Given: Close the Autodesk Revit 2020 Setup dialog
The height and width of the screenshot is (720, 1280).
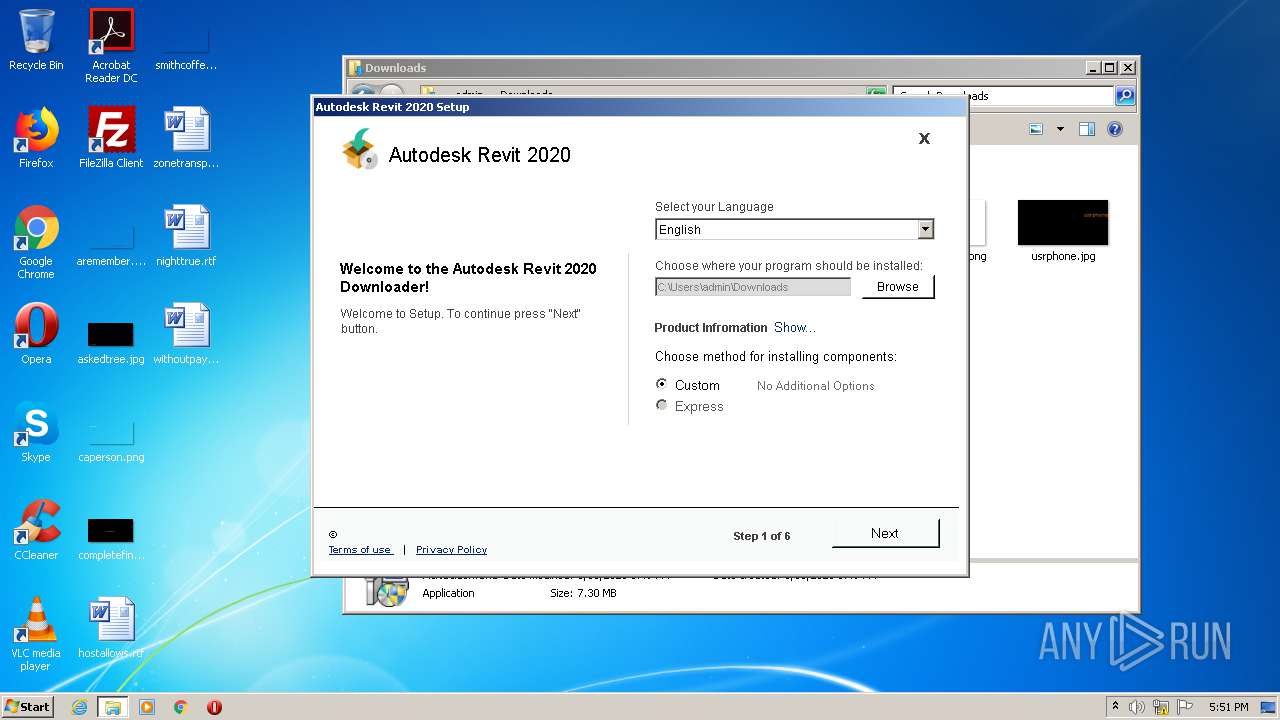Looking at the screenshot, I should (924, 138).
